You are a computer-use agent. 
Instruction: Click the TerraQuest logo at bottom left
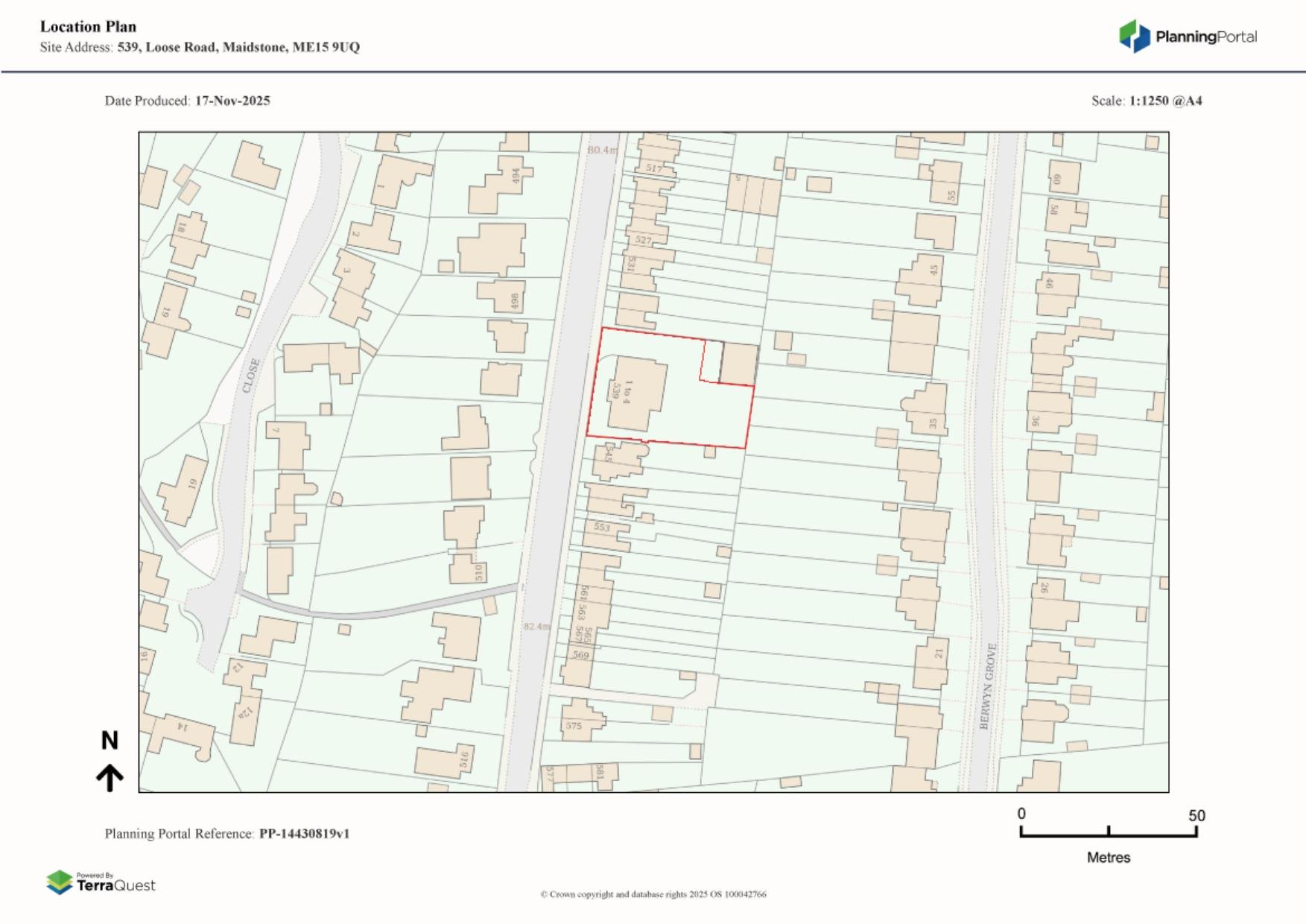click(101, 883)
